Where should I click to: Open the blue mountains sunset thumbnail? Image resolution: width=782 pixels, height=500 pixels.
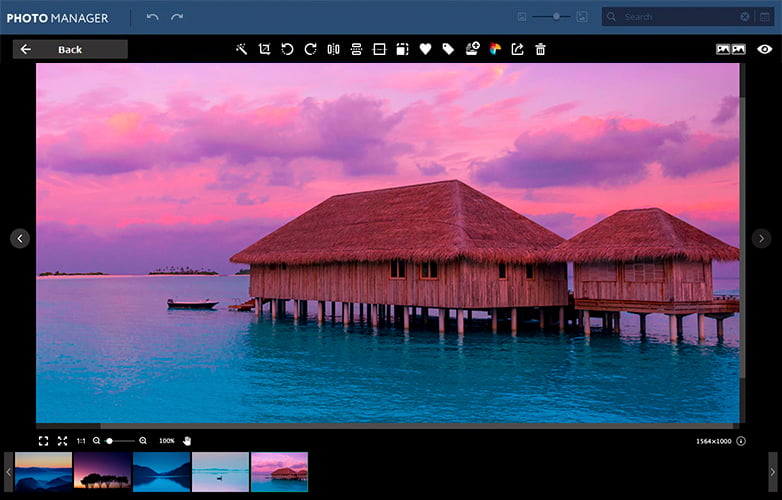click(x=43, y=472)
